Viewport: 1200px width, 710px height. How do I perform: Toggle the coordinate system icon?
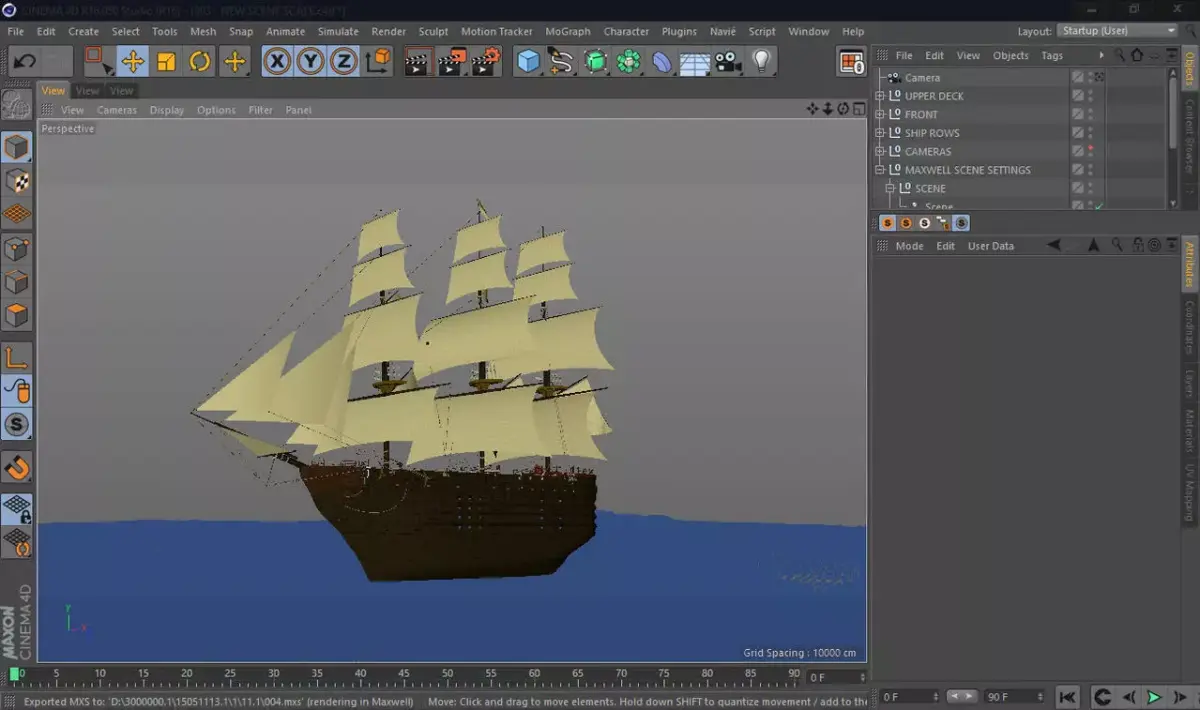coord(378,62)
